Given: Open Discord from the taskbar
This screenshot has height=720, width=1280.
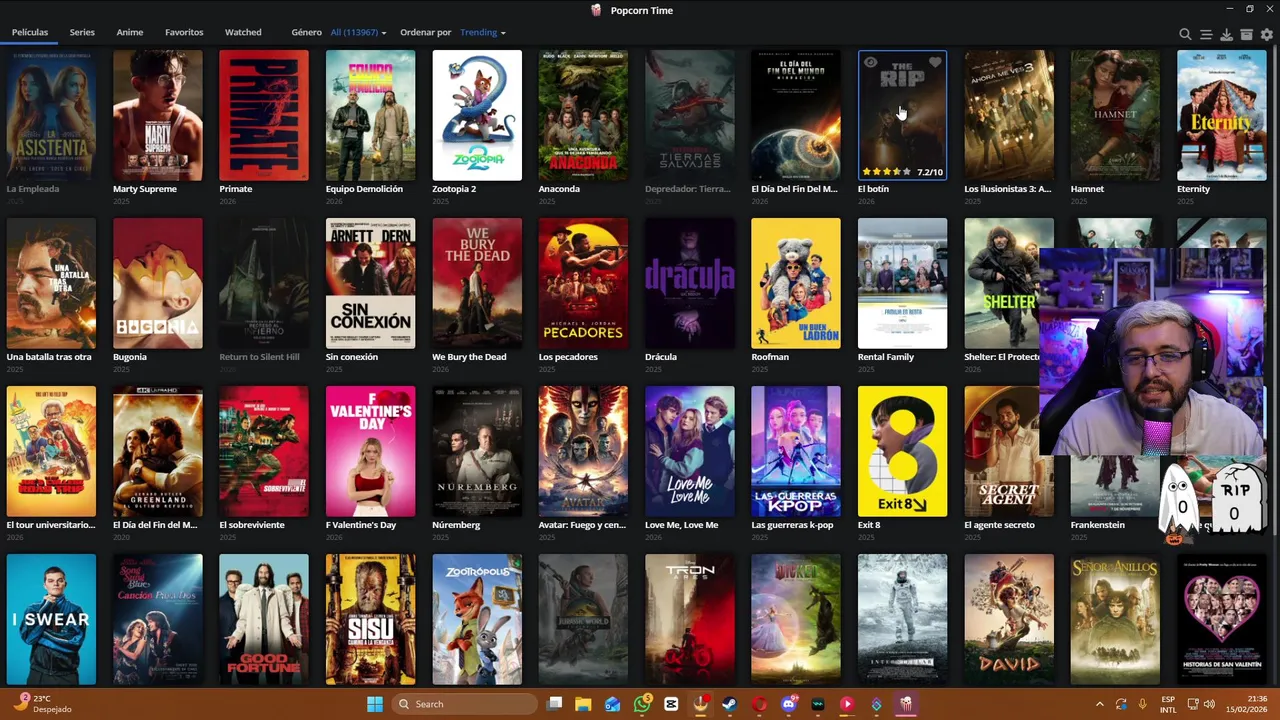Looking at the screenshot, I should coord(788,704).
